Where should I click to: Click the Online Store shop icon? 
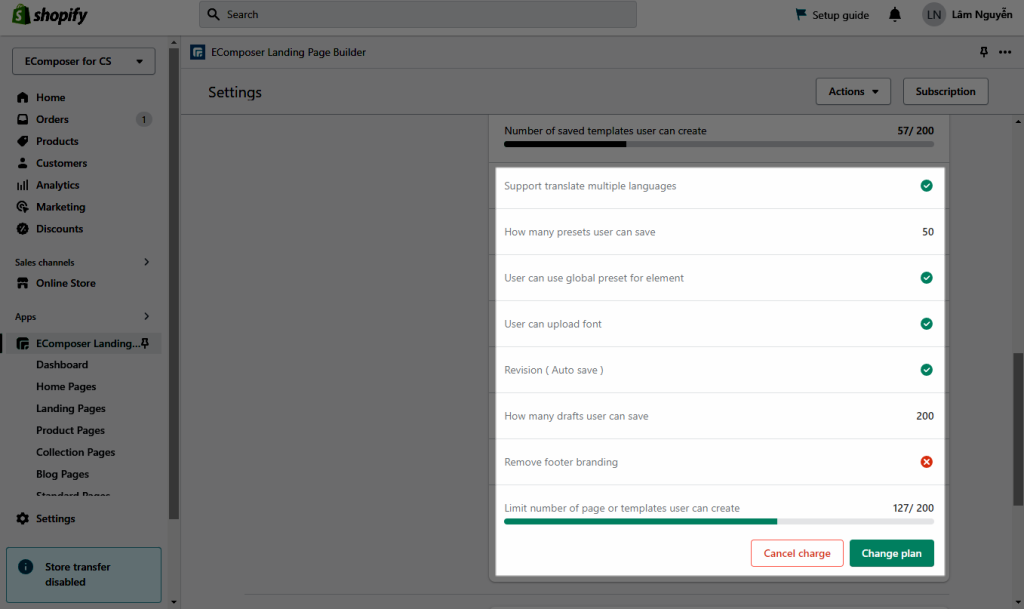pyautogui.click(x=23, y=283)
